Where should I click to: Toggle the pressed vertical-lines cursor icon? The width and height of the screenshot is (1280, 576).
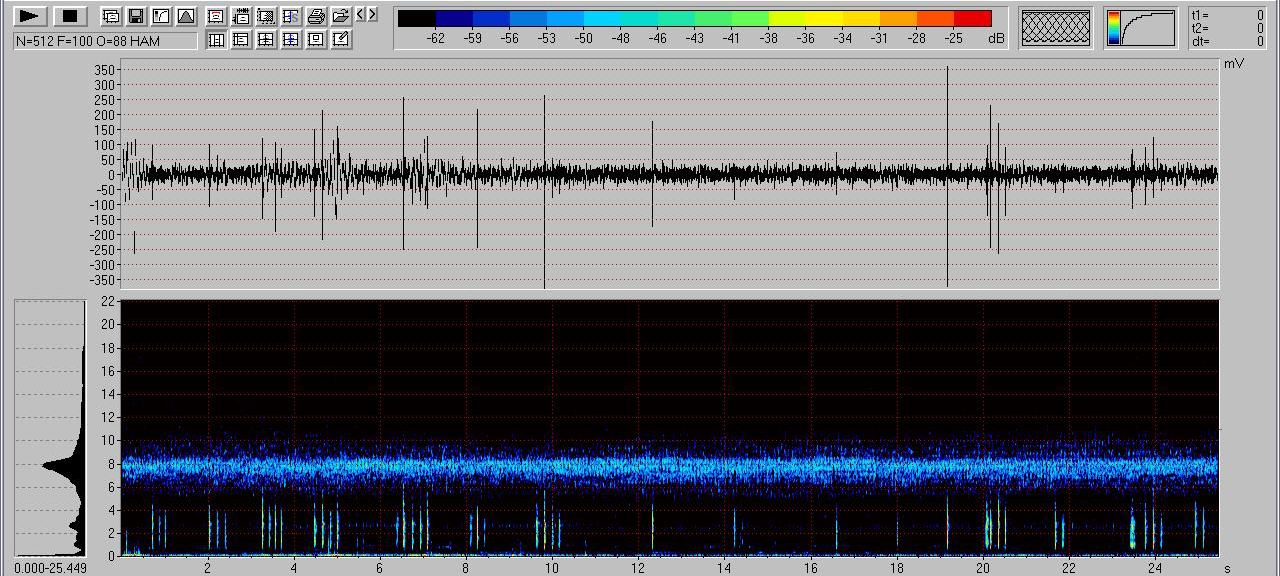pos(215,39)
